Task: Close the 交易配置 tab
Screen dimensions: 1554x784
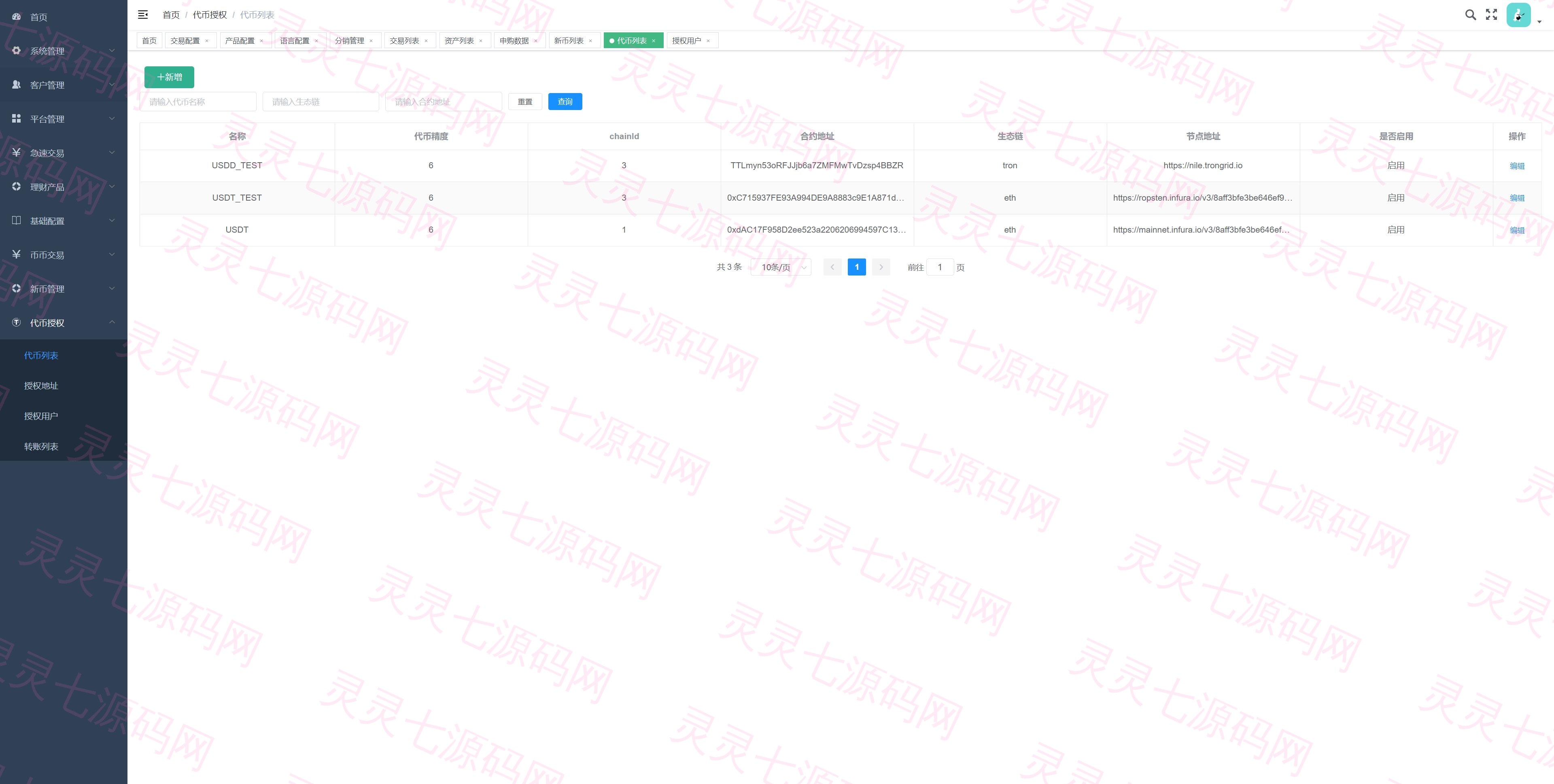Action: coord(207,41)
